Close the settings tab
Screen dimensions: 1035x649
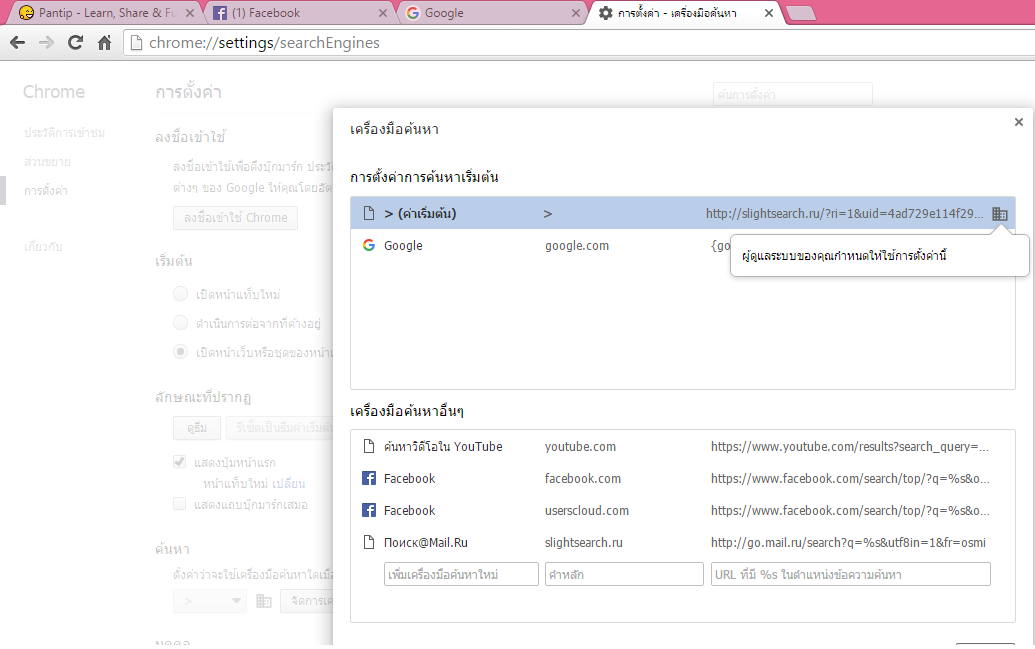(x=769, y=13)
